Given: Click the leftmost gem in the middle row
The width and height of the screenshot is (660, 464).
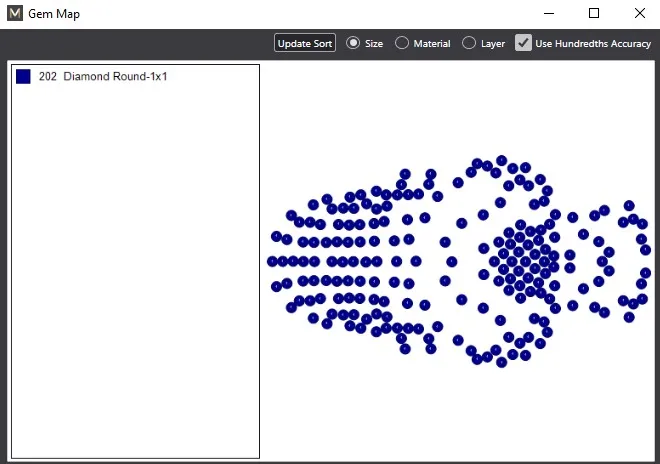Looking at the screenshot, I should click(x=272, y=261).
